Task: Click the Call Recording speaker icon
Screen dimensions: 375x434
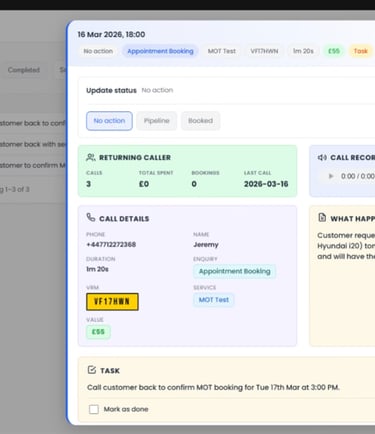Action: tap(322, 157)
